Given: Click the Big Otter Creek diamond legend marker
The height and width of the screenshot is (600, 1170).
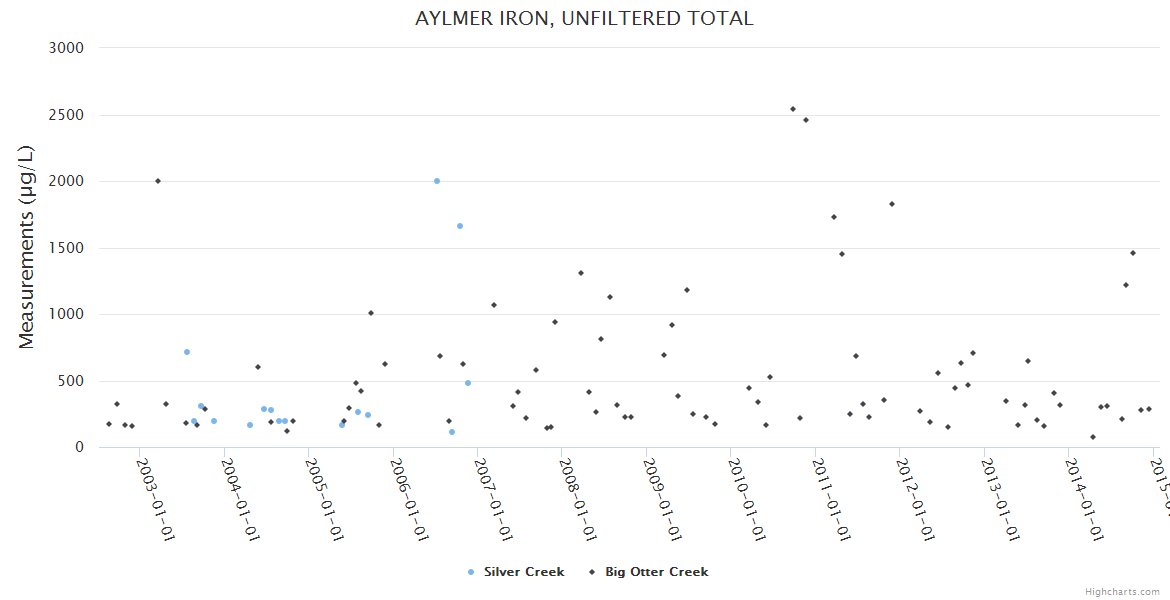Looking at the screenshot, I should (x=592, y=572).
